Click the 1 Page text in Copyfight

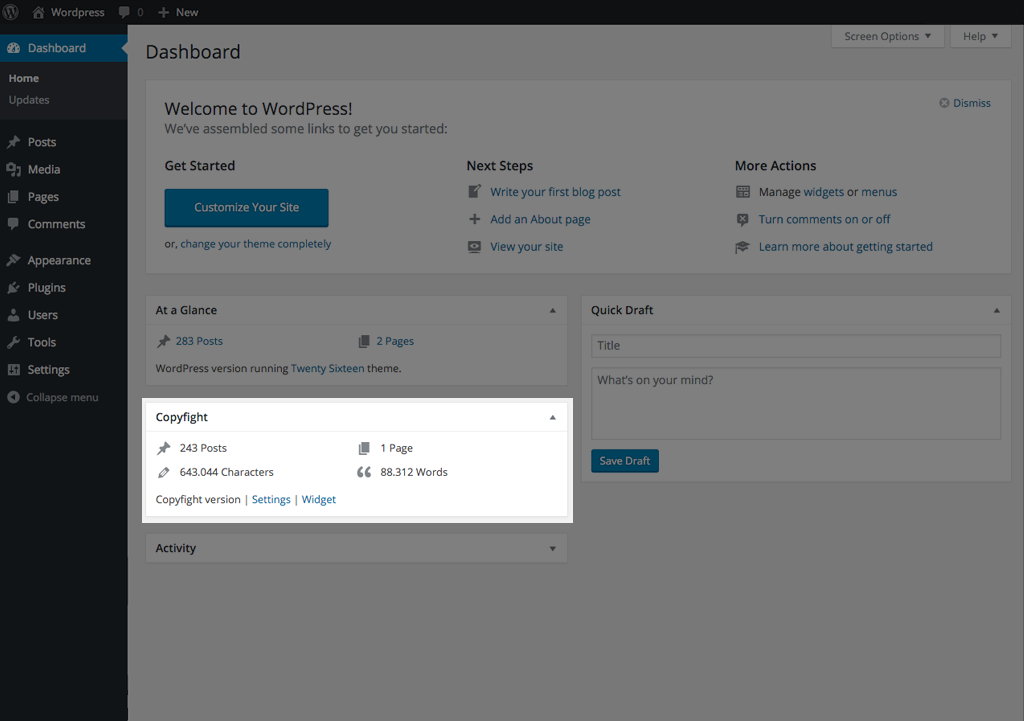coord(396,448)
